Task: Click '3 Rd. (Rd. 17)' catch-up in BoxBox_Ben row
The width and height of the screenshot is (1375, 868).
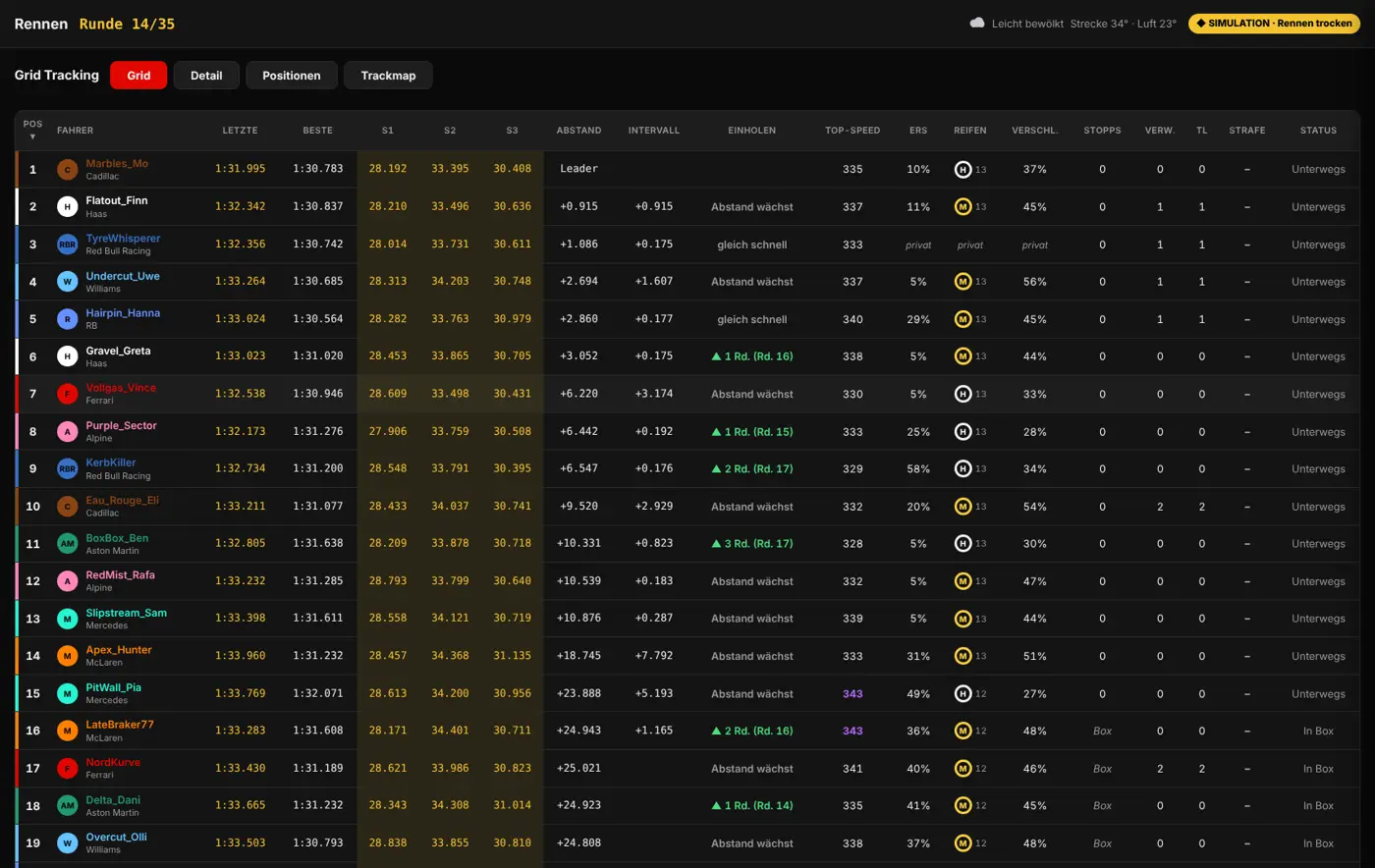Action: [752, 544]
